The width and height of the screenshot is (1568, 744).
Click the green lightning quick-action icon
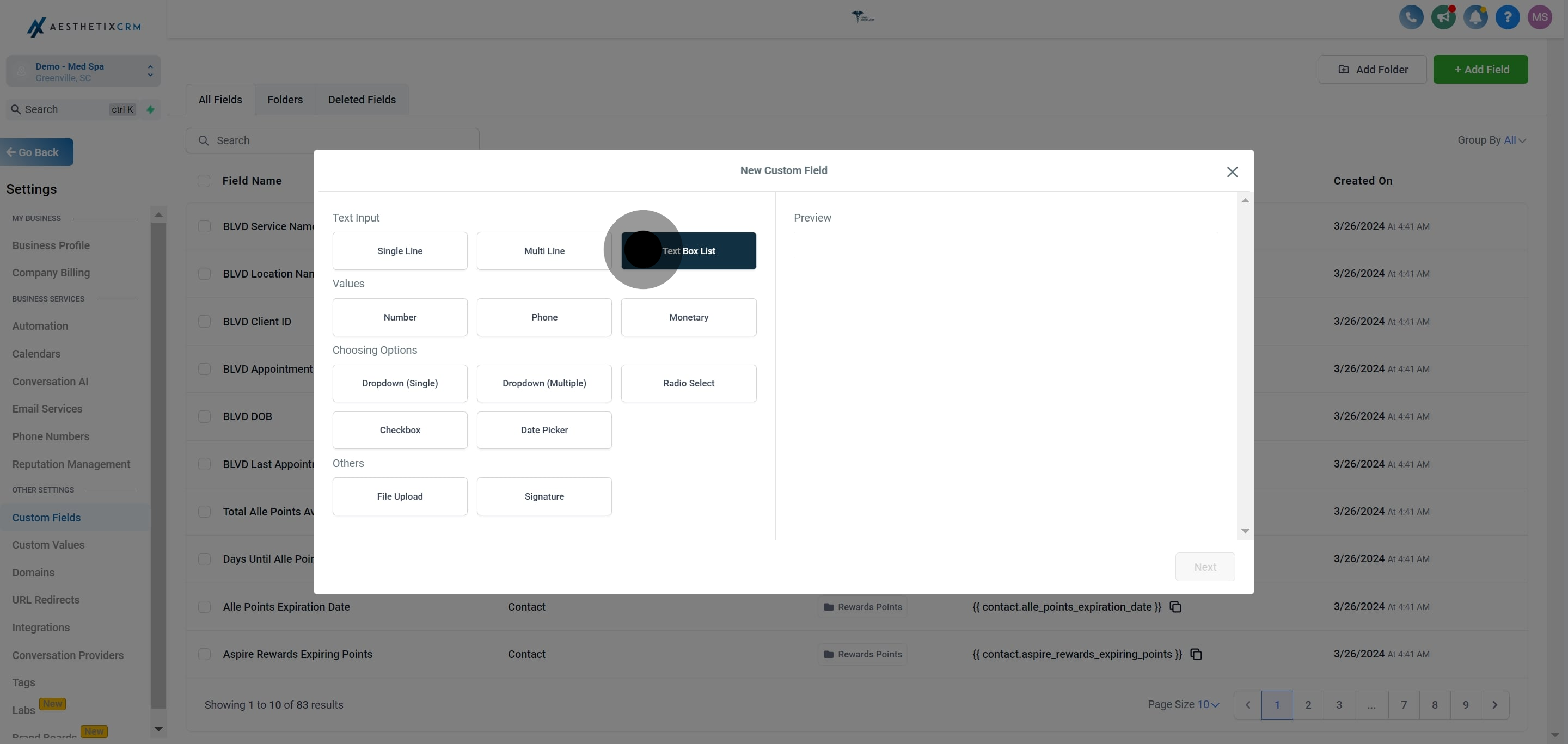pyautogui.click(x=150, y=109)
